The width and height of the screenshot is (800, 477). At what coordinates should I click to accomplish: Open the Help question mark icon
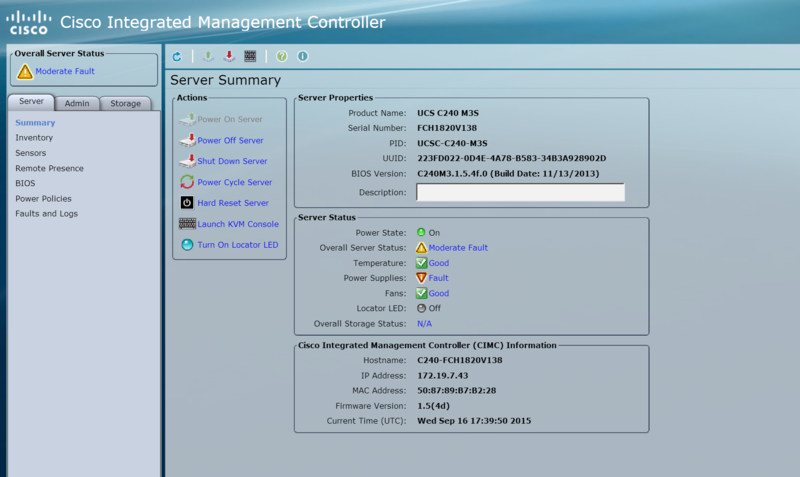pos(282,56)
